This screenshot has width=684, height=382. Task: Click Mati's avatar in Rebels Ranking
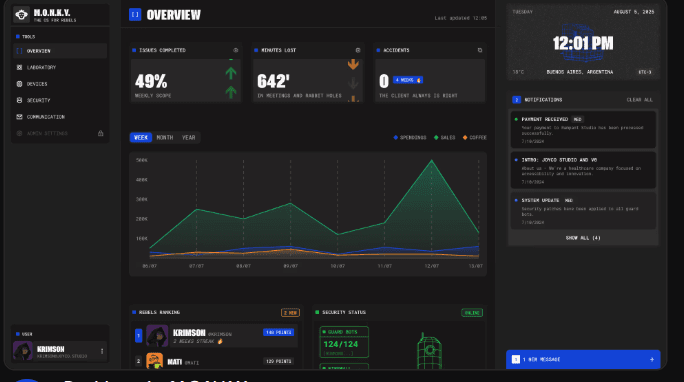[154, 361]
